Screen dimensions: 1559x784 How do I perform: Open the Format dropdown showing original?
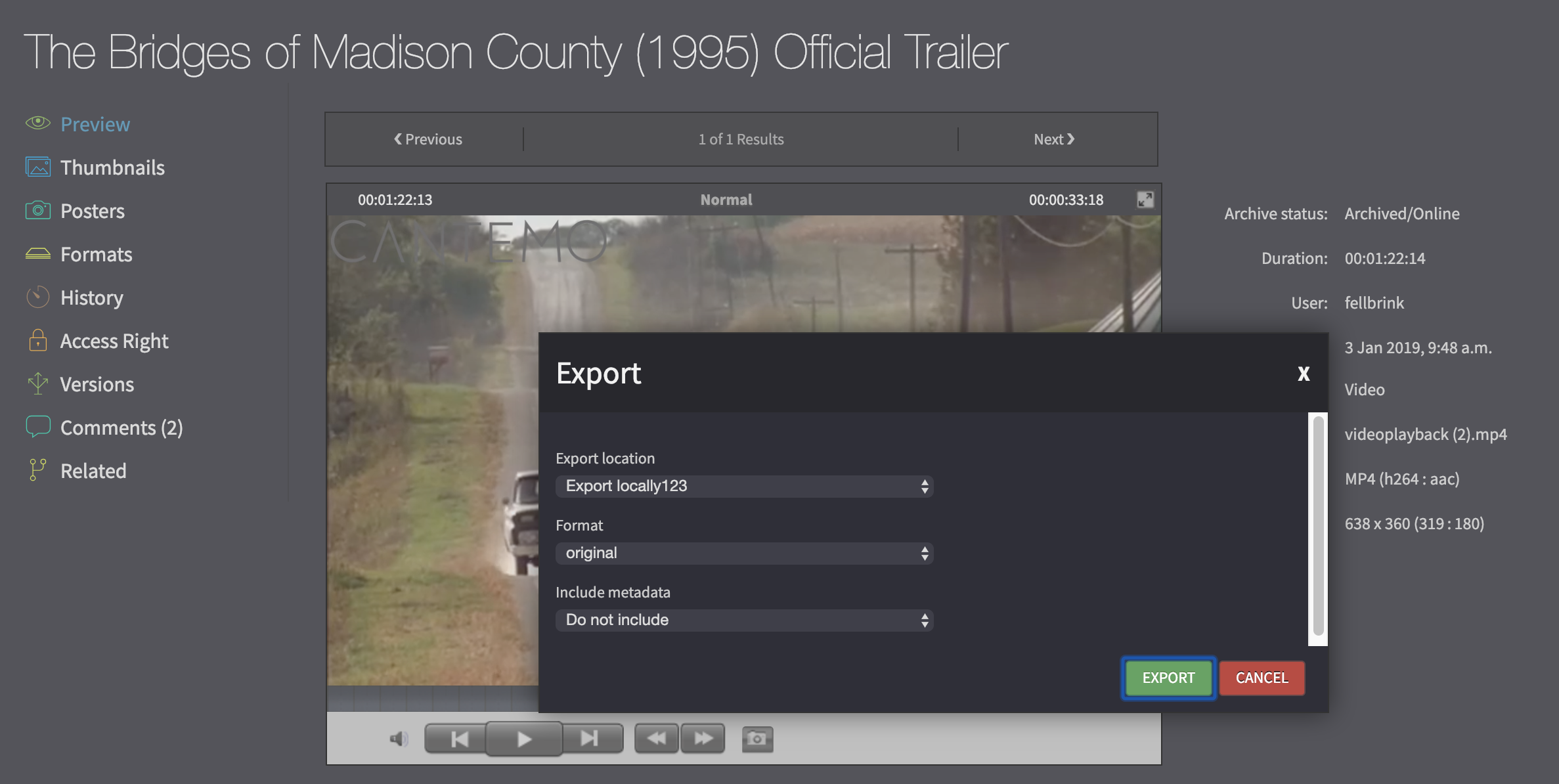coord(745,553)
